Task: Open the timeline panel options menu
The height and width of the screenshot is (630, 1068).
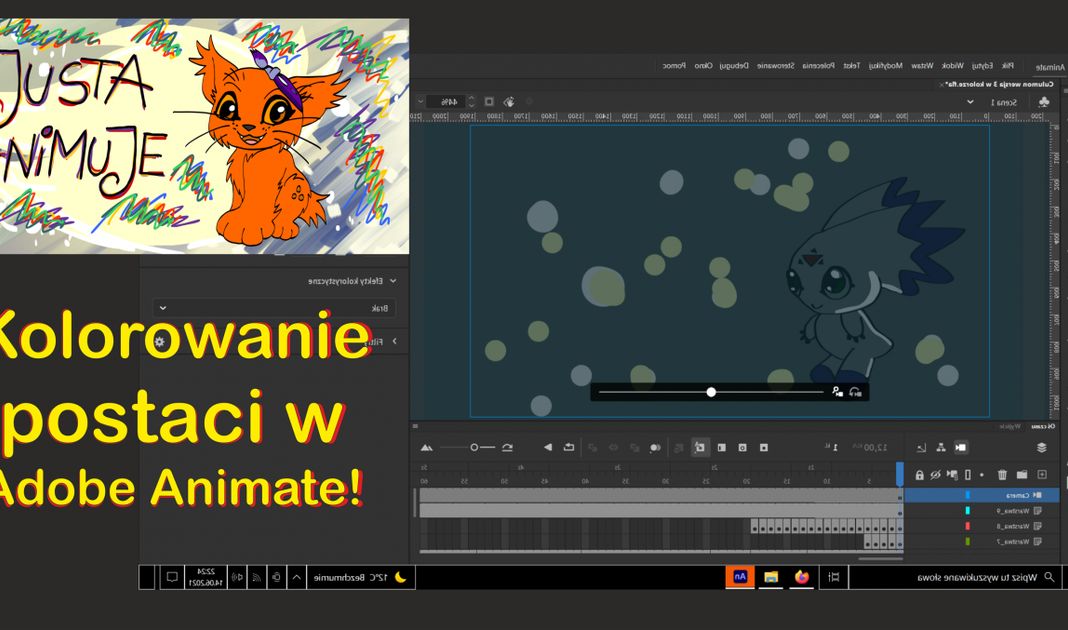Action: pos(415,426)
